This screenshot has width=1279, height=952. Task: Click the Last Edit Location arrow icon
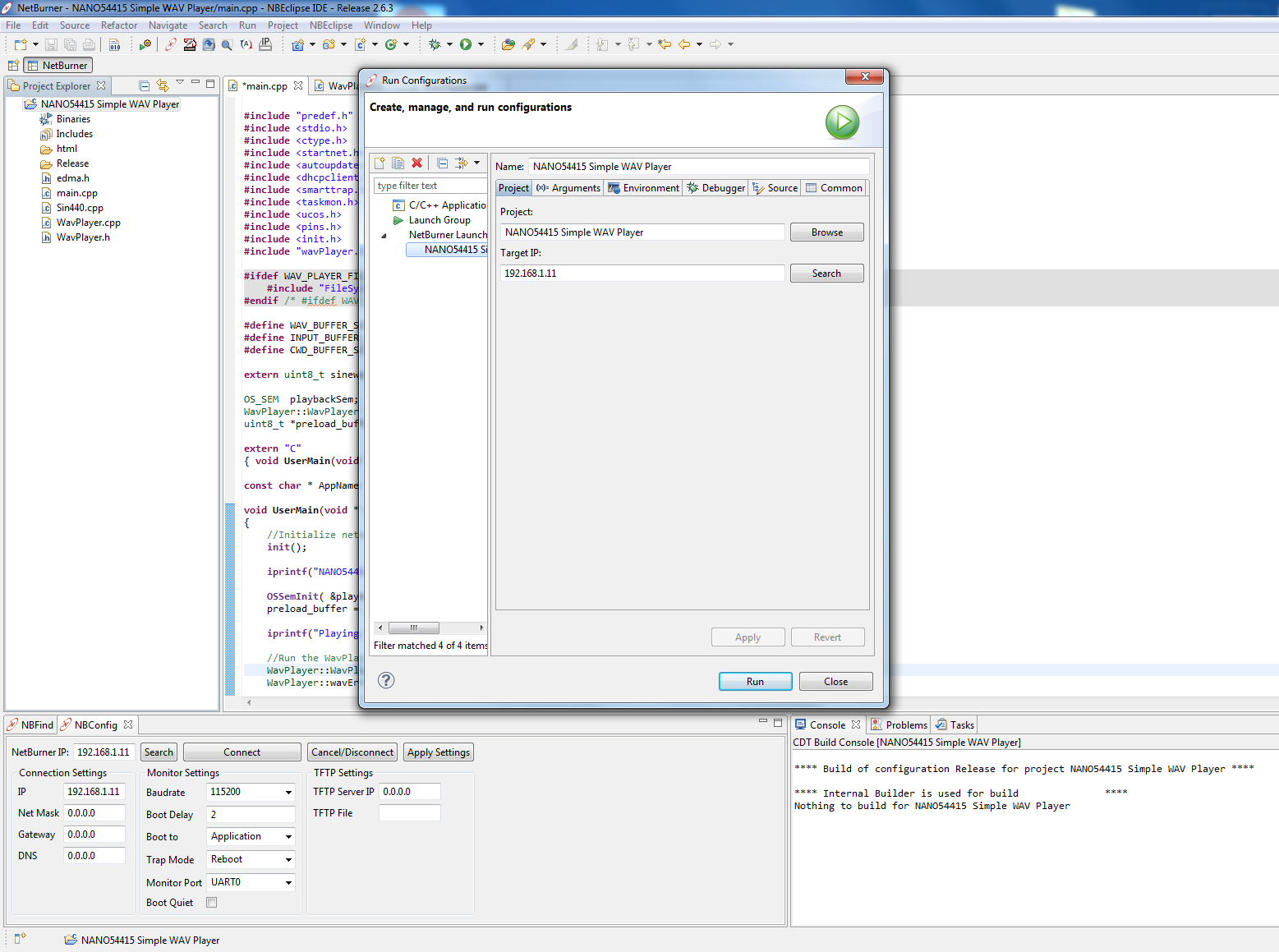(x=665, y=44)
